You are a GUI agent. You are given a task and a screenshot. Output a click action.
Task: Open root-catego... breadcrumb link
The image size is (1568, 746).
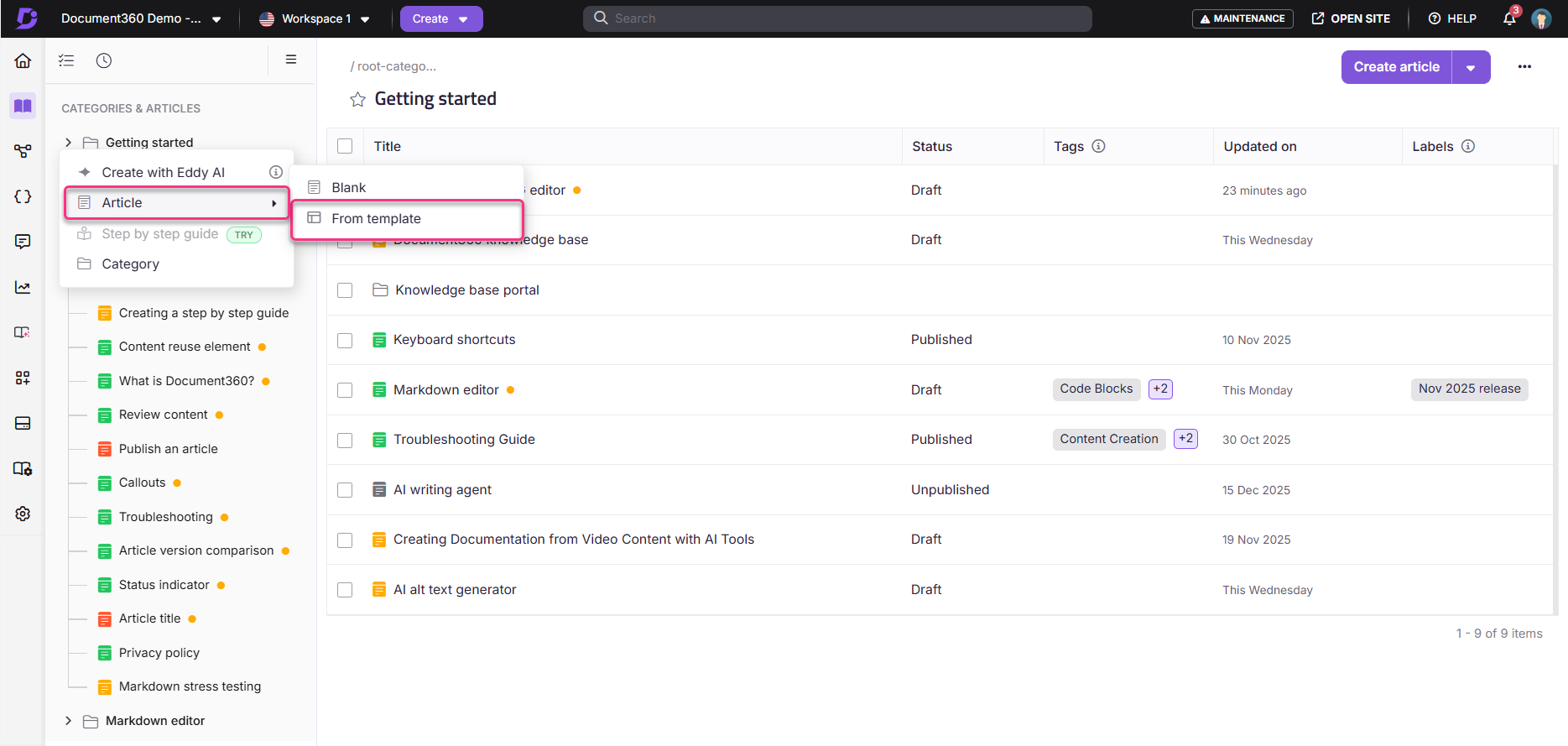point(397,66)
